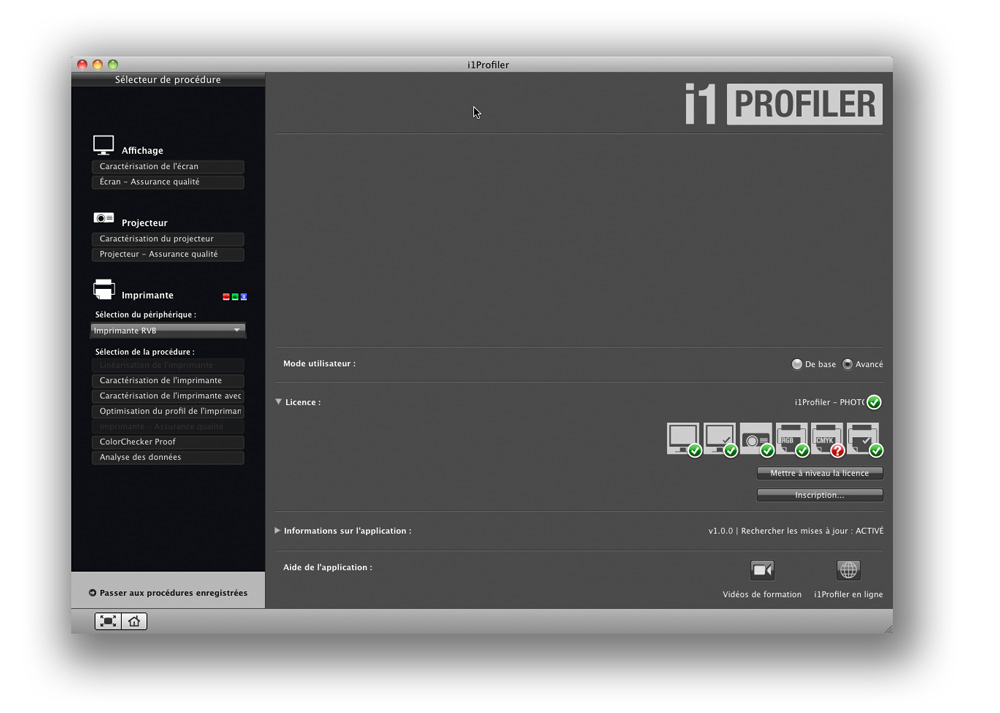
Task: Click the display quality assurance license icon
Action: (x=720, y=439)
